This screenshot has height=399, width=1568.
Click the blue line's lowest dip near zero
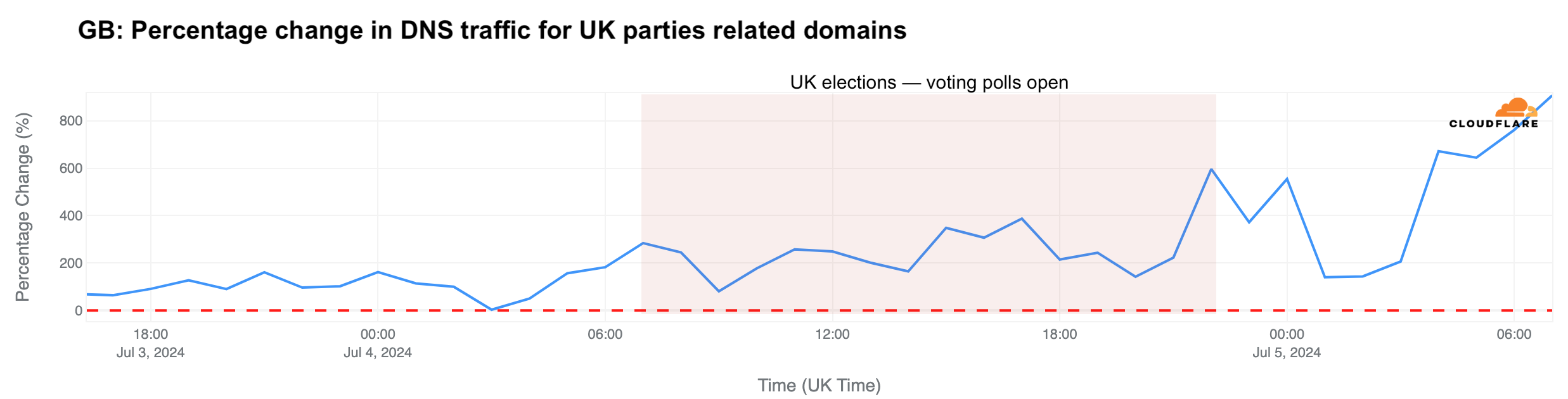[x=492, y=309]
